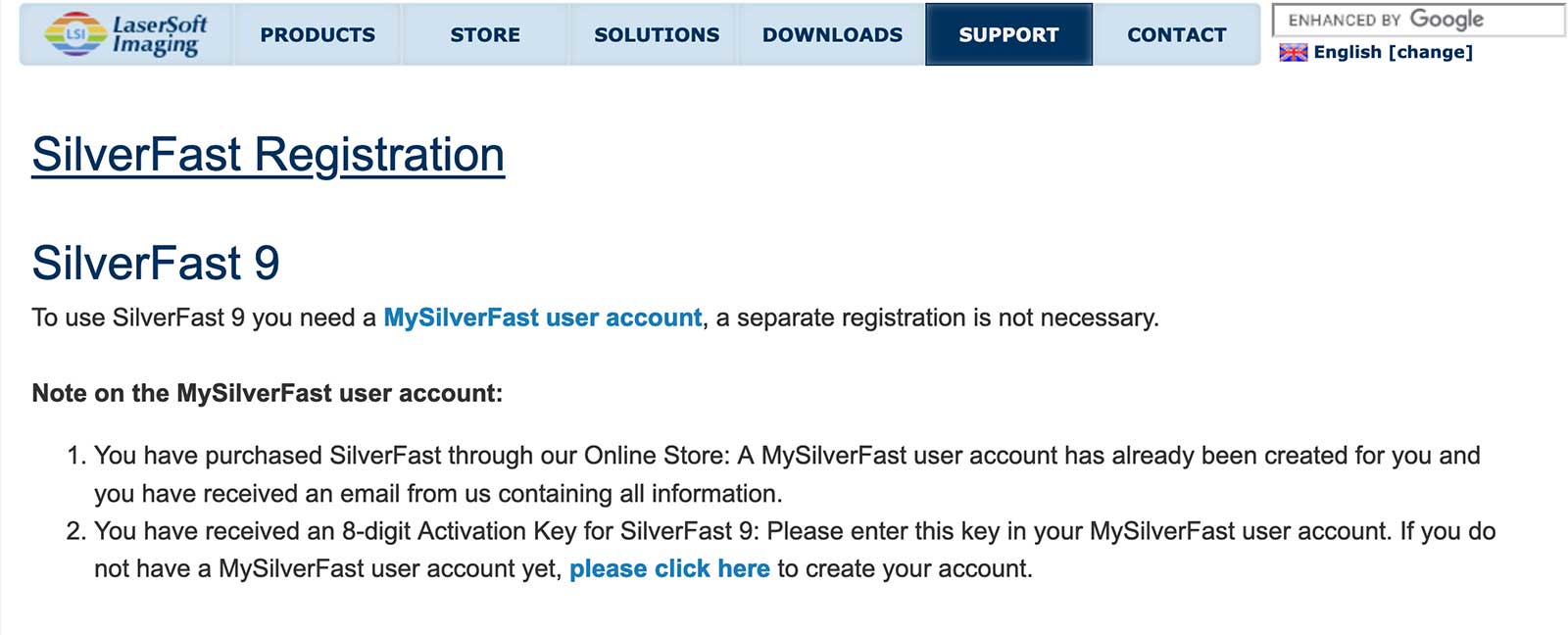1568x635 pixels.
Task: Open the Products menu
Action: [318, 34]
